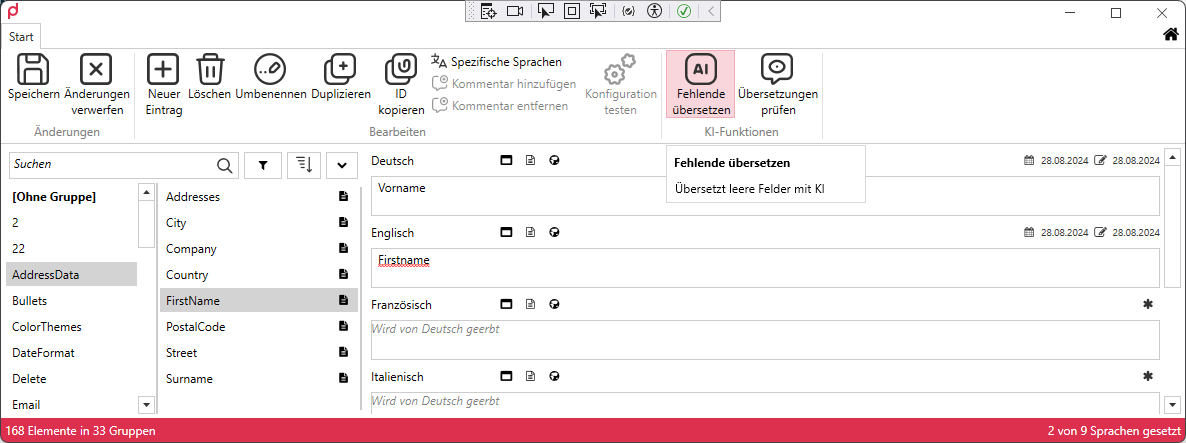
Task: Click the Speichern save icon
Action: [x=33, y=69]
